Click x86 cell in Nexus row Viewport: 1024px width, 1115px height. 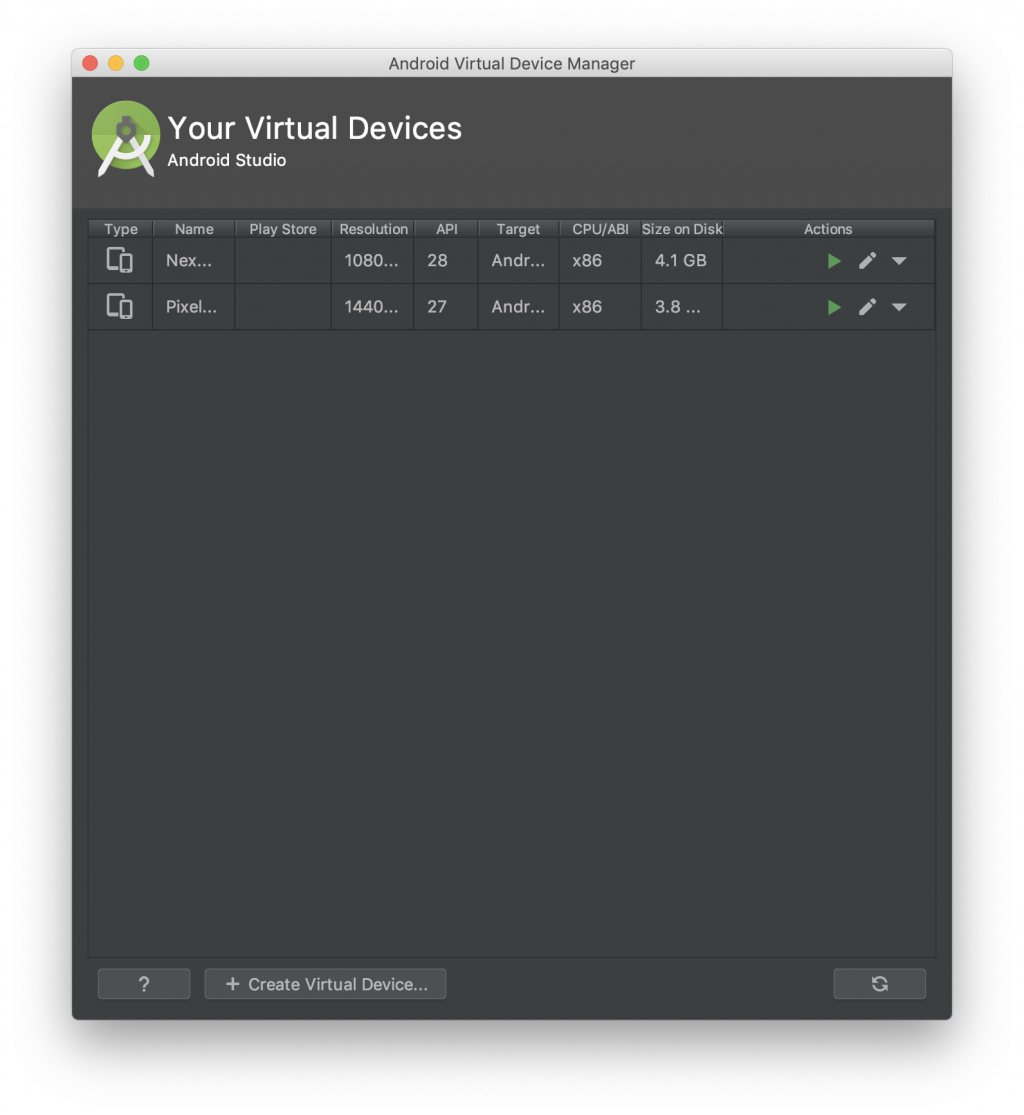coord(600,260)
